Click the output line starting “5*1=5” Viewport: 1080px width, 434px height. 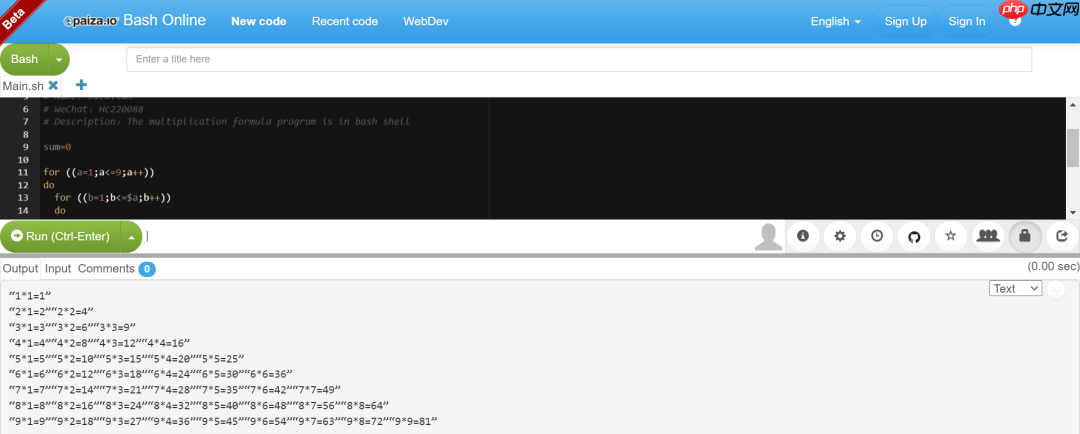(127, 358)
